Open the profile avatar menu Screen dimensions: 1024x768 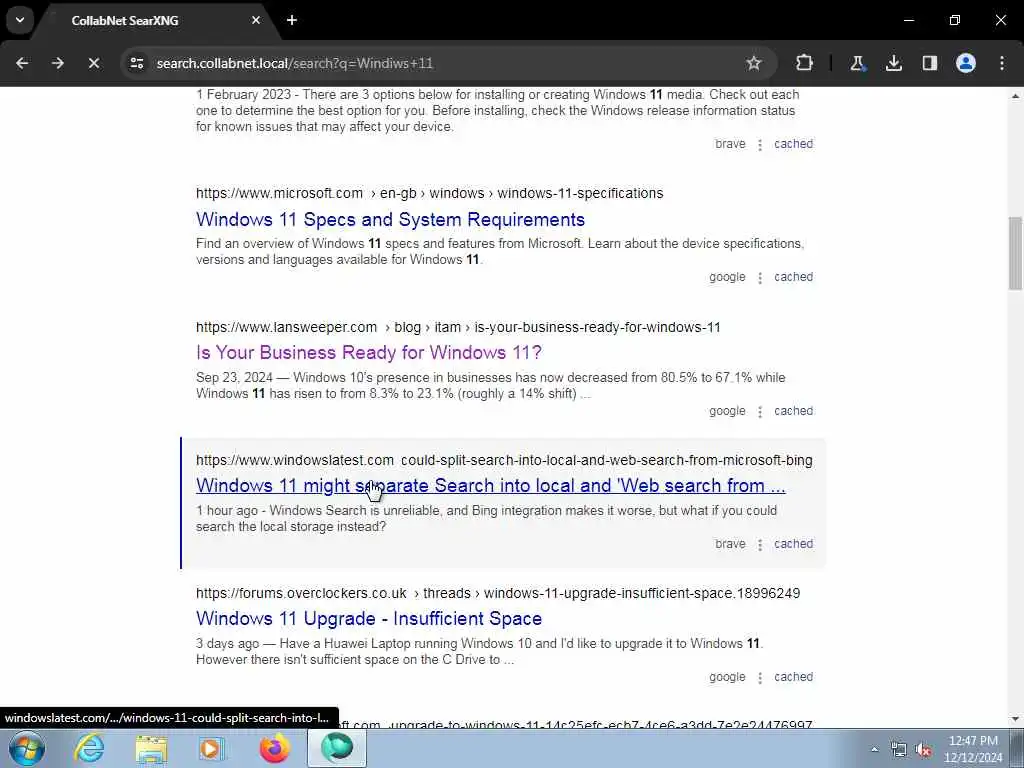pyautogui.click(x=965, y=63)
